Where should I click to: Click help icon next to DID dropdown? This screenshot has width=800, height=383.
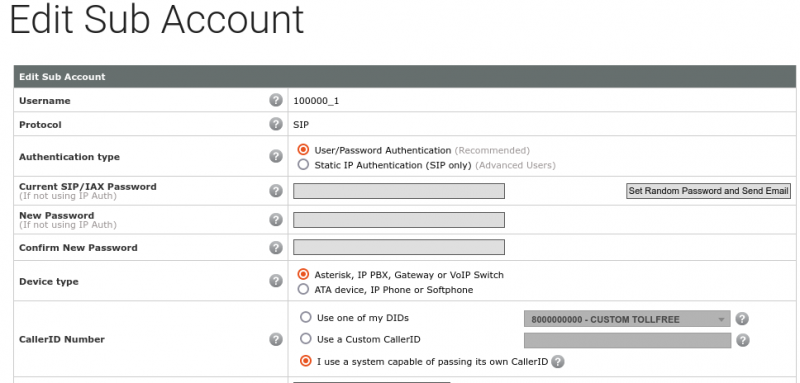pos(742,319)
